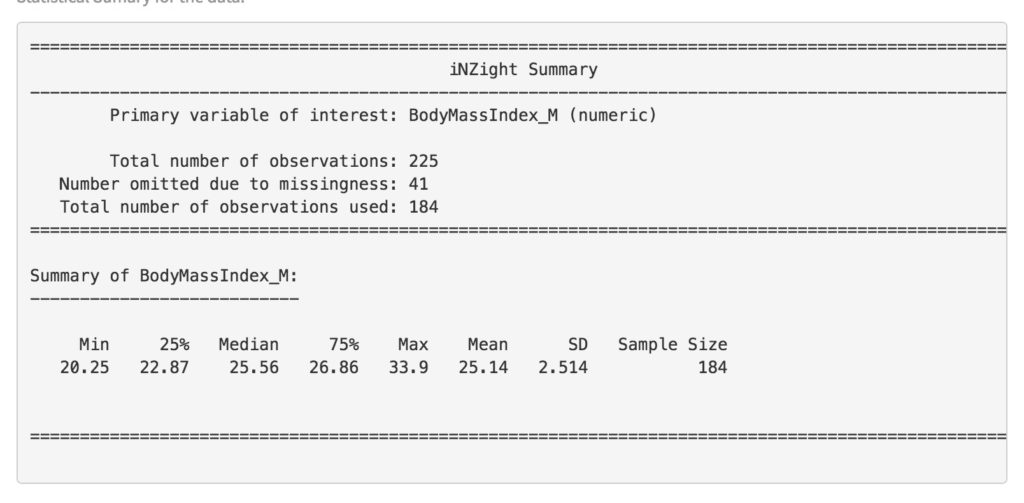This screenshot has width=1024, height=503.
Task: Click the Summary of BodyMassIndex_M heading
Action: tap(164, 276)
